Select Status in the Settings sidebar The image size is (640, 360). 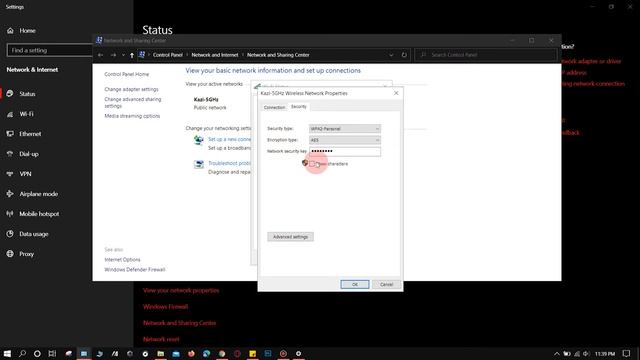[x=27, y=94]
